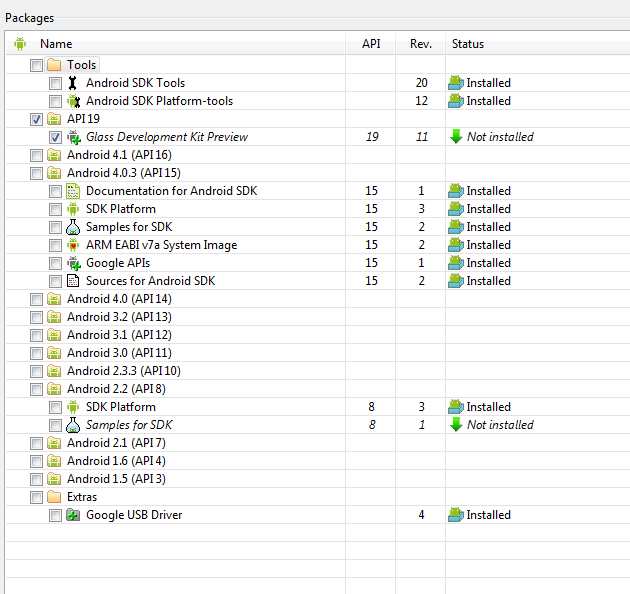Click the Android SDK Tools wrench icon
Image resolution: width=630 pixels, height=594 pixels.
pyautogui.click(x=73, y=83)
